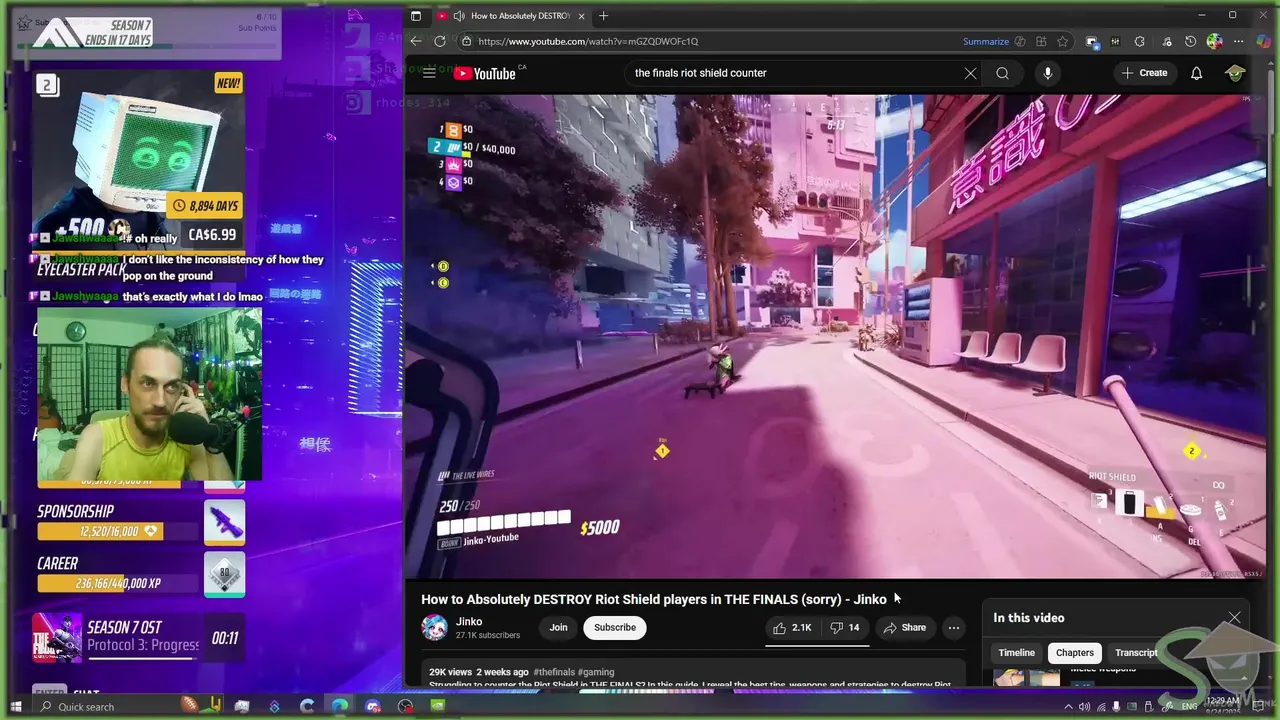
Task: Click the 8,894 DAYS timer badge
Action: (205, 206)
